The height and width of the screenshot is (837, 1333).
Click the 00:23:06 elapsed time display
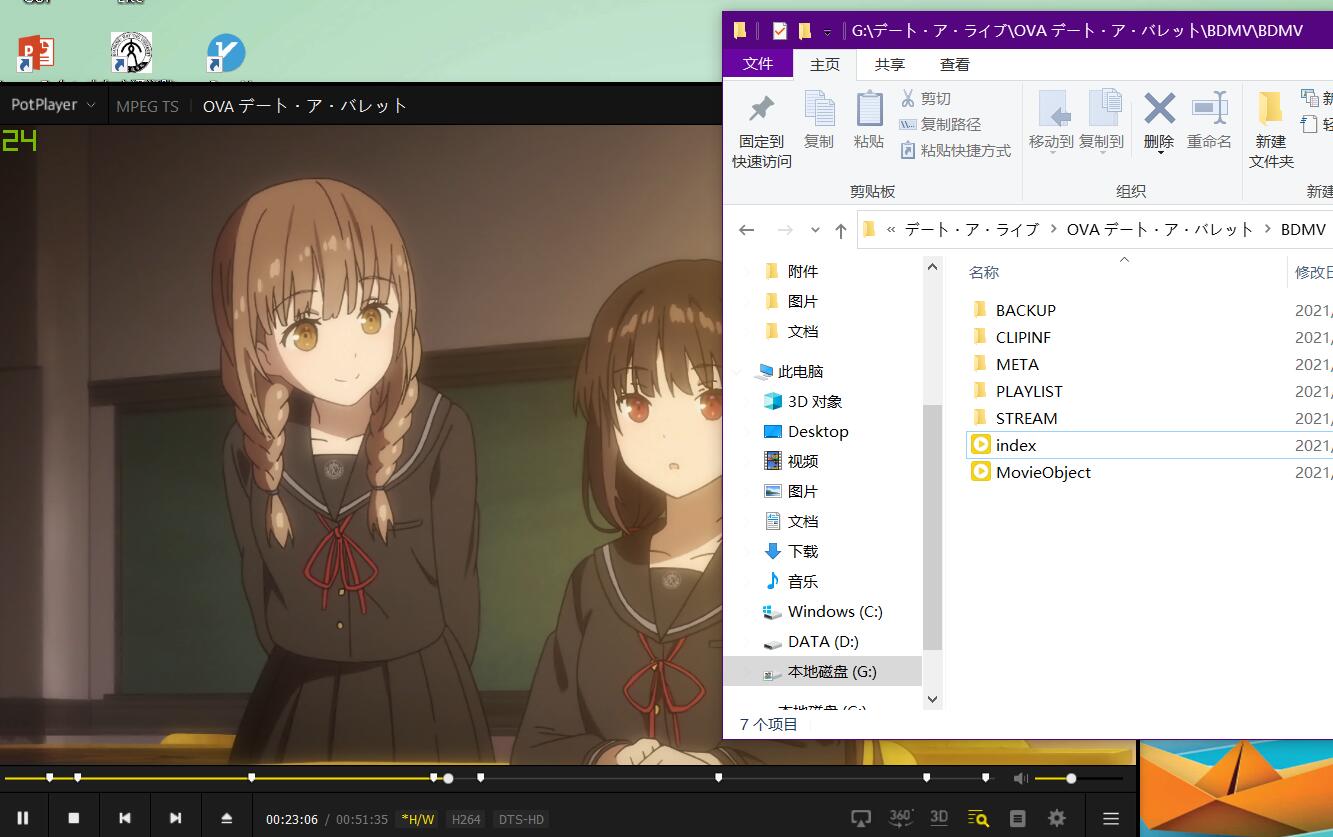[292, 819]
